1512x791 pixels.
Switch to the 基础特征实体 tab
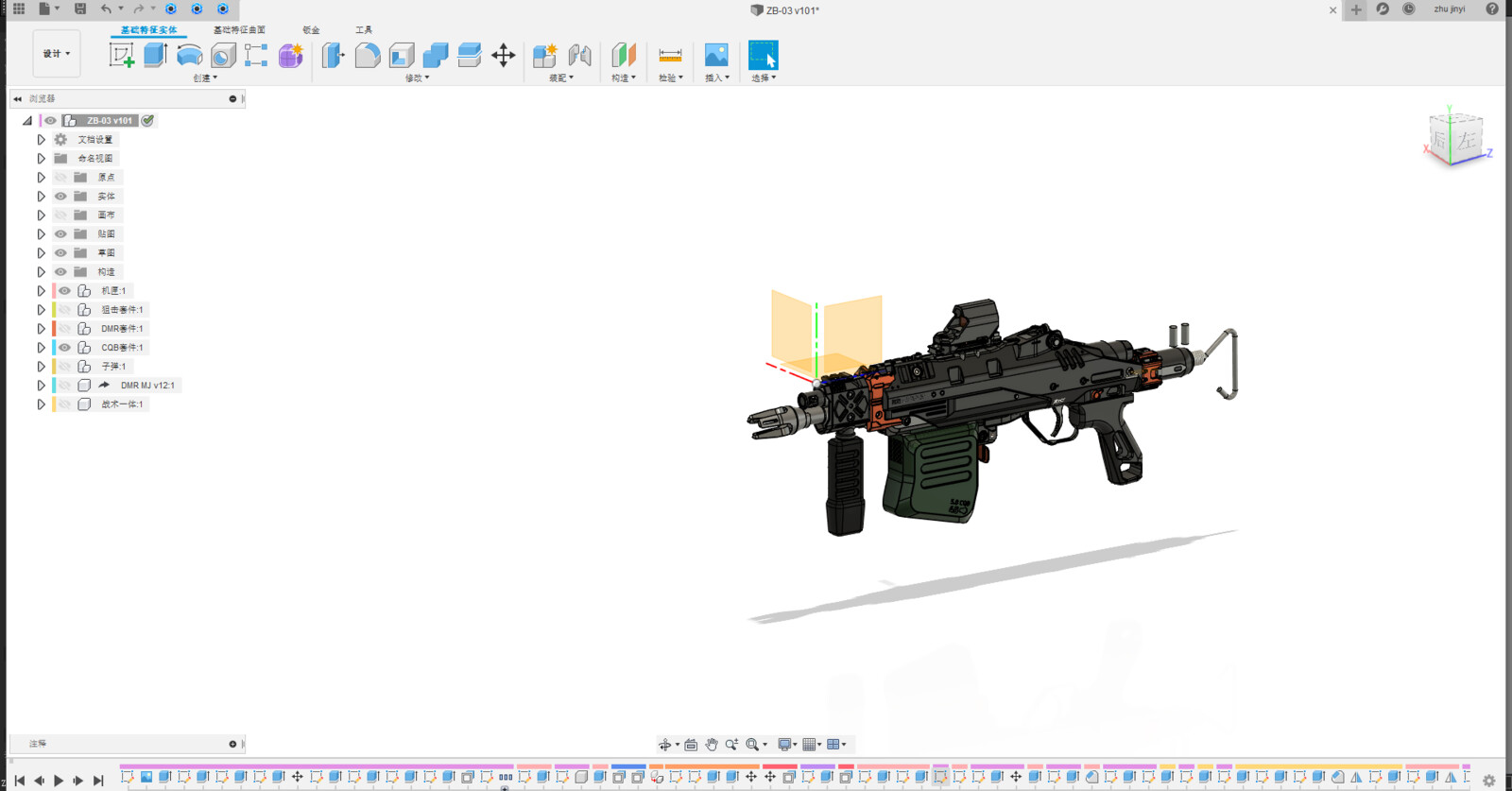click(x=148, y=30)
